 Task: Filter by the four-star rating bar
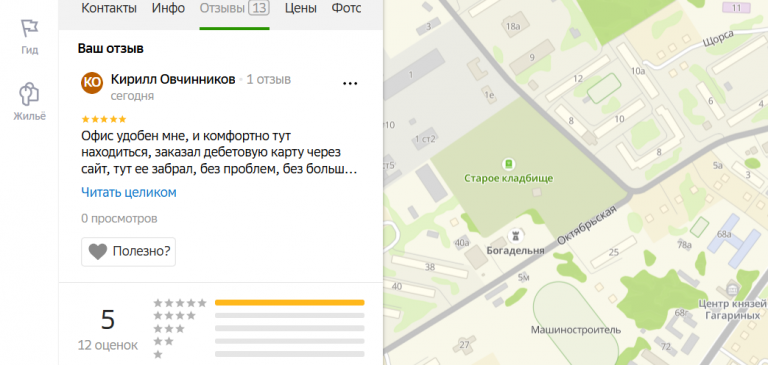coord(289,316)
